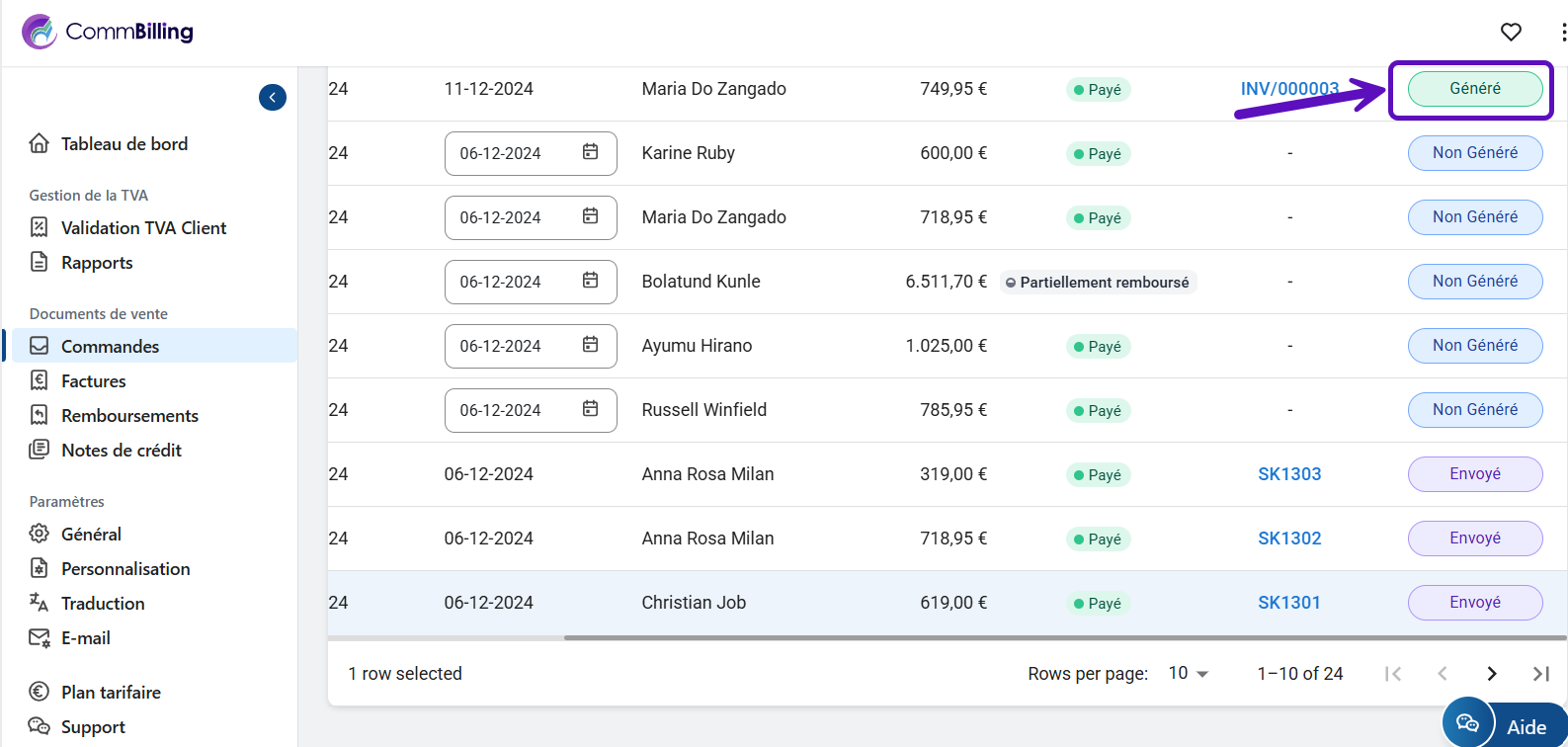Open Validation TVA Client page
Screen dimensions: 1568x747
point(143,228)
